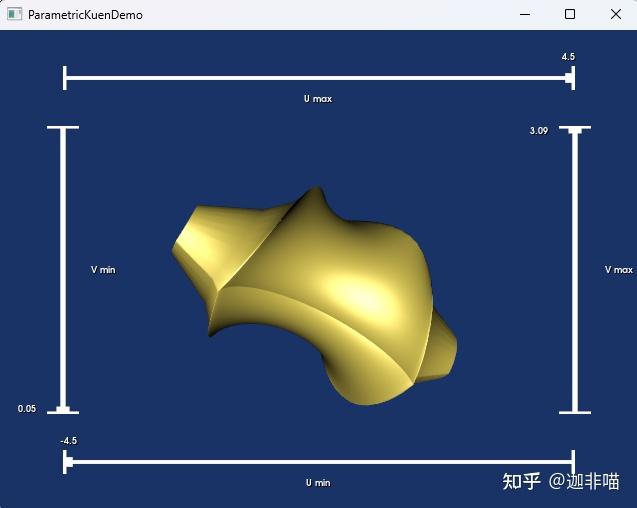Click the left end cap of U max slider
The height and width of the screenshot is (508, 637).
point(65,78)
